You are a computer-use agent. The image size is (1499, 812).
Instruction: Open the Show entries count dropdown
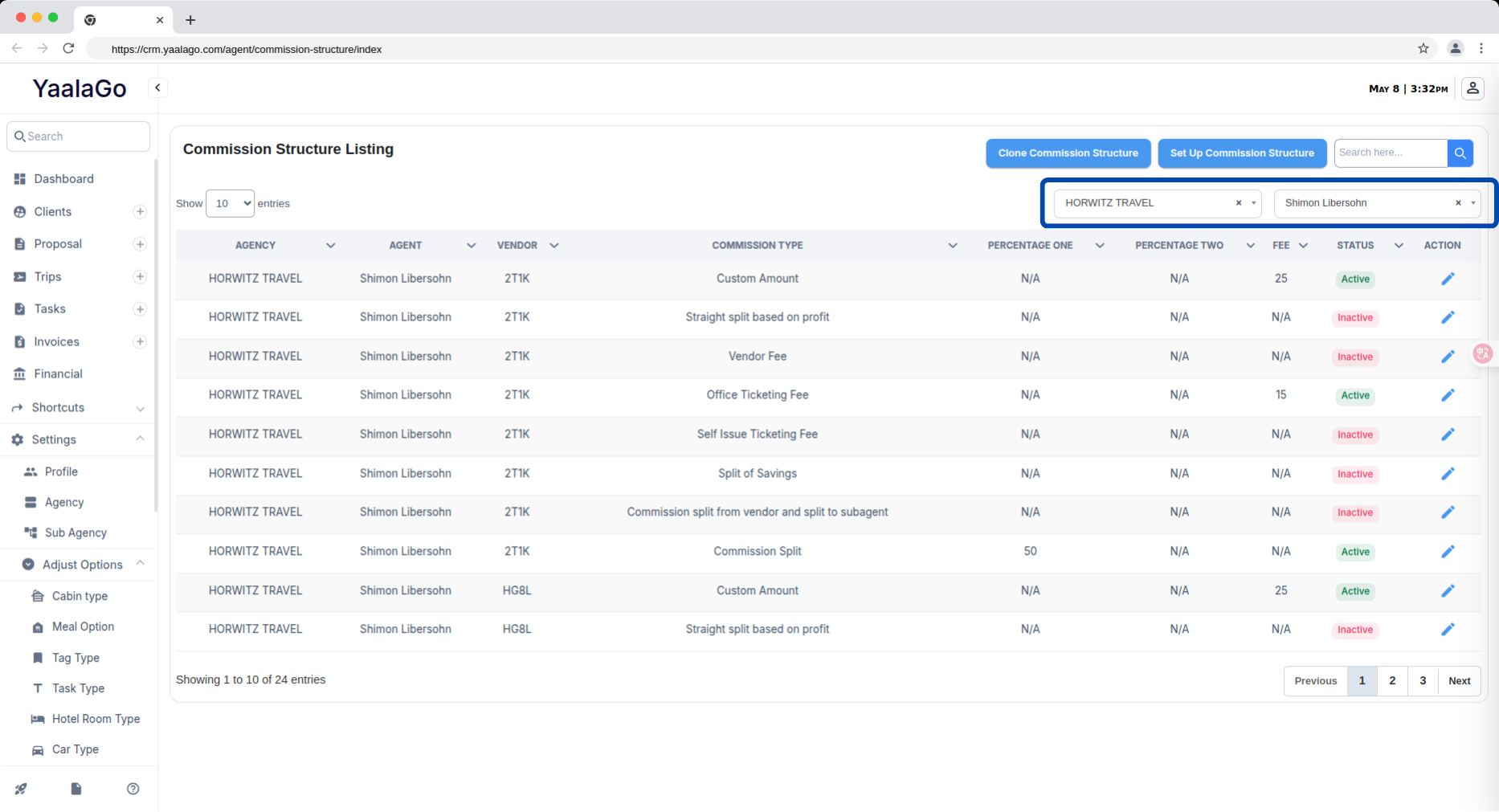click(231, 204)
